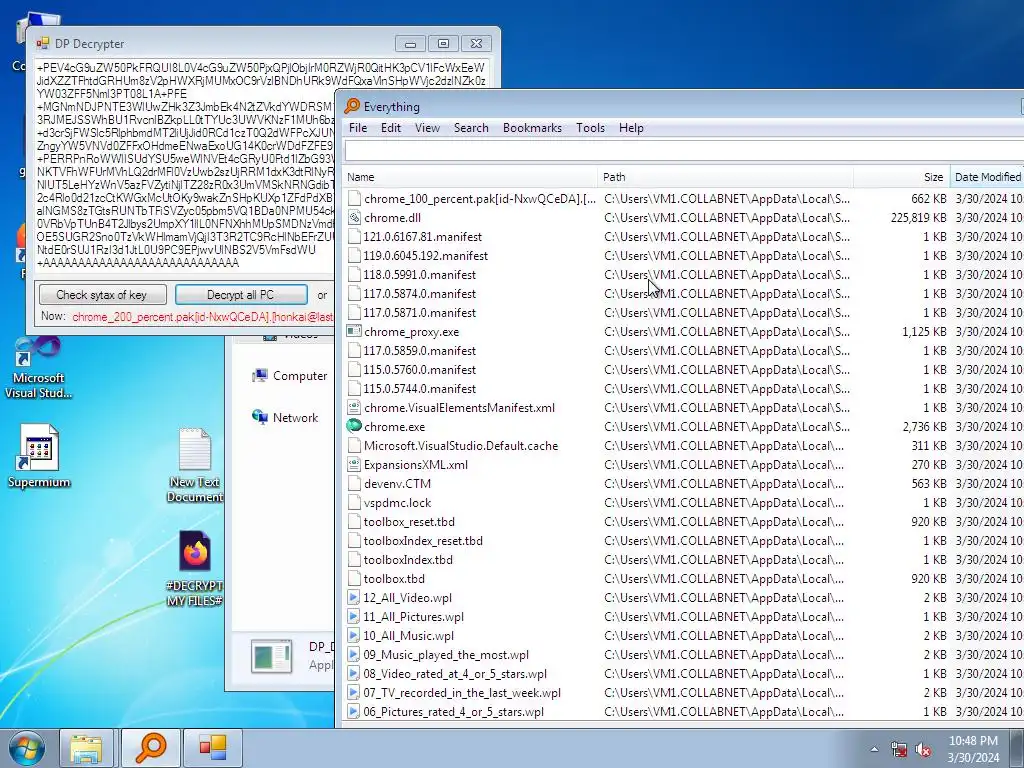Click inside the DP Decrypter key text box
Screen dimensions: 1024x768
[x=185, y=166]
